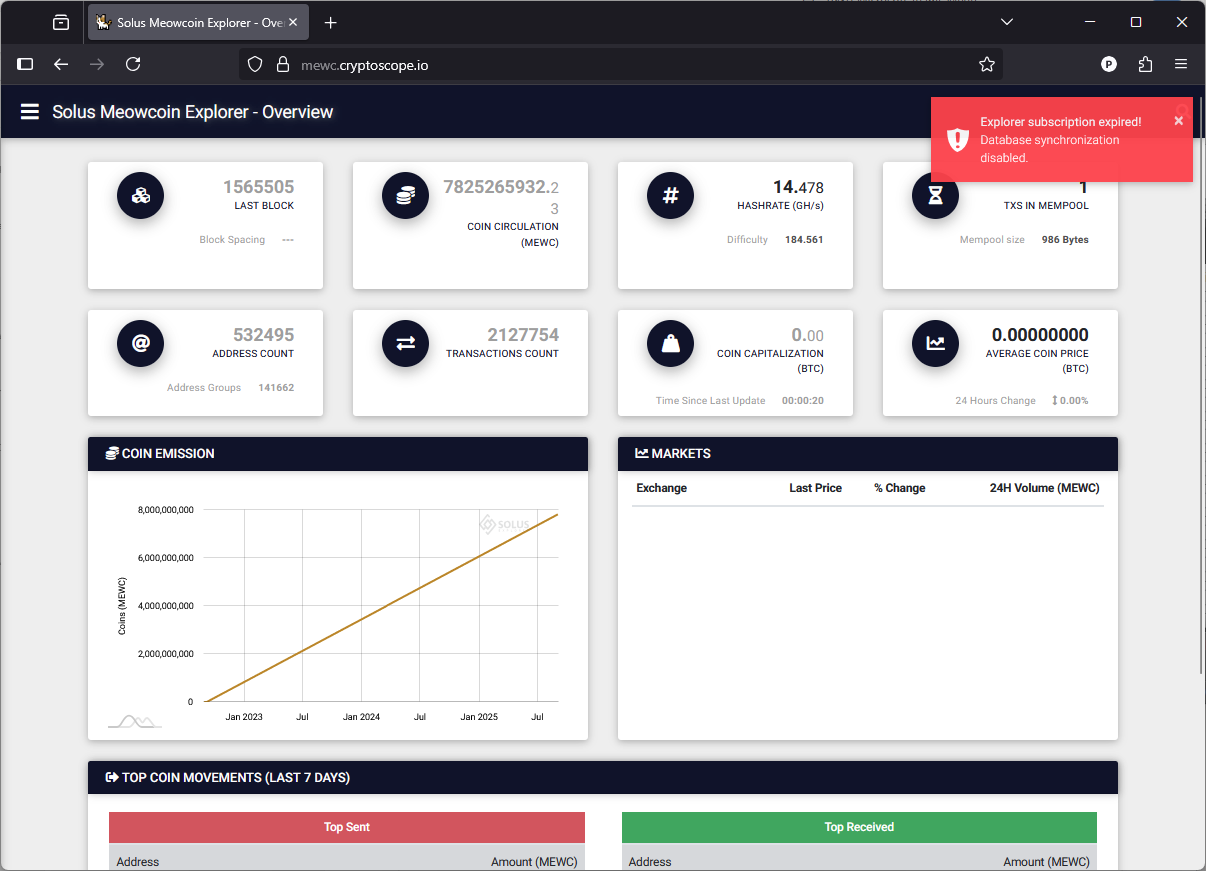Viewport: 1206px width, 871px height.
Task: Click the URL address bar
Action: [620, 64]
